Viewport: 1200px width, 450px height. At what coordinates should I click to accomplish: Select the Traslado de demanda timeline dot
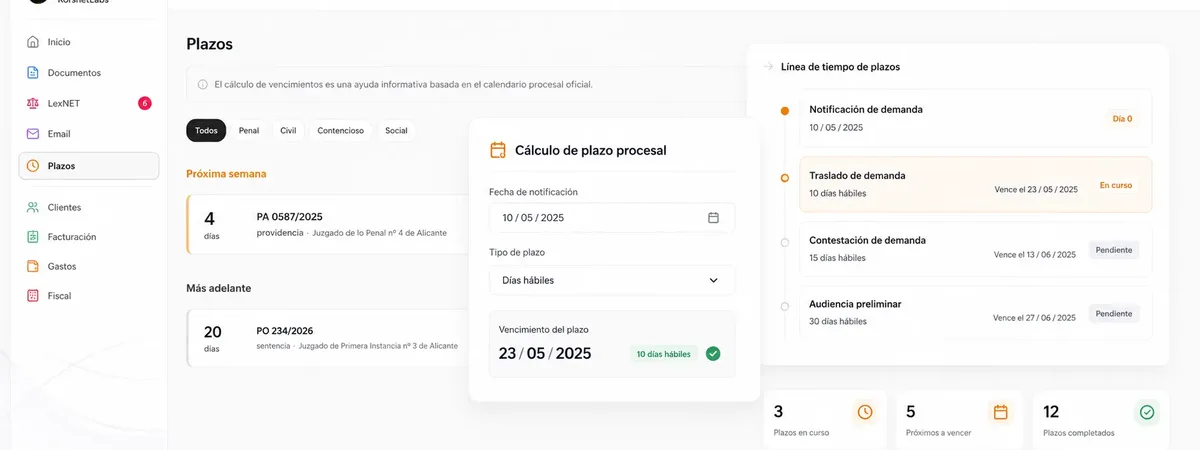coord(784,177)
